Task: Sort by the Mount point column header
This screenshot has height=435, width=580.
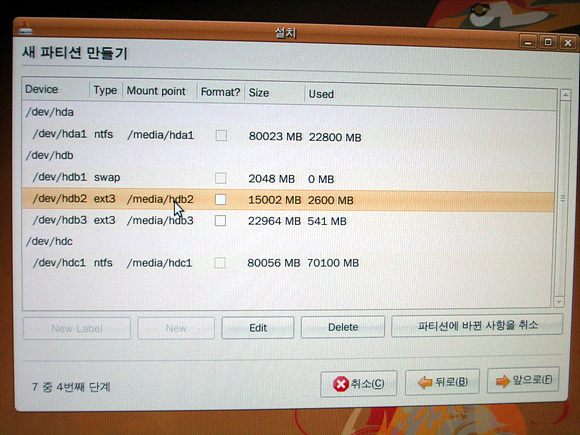Action: [159, 91]
